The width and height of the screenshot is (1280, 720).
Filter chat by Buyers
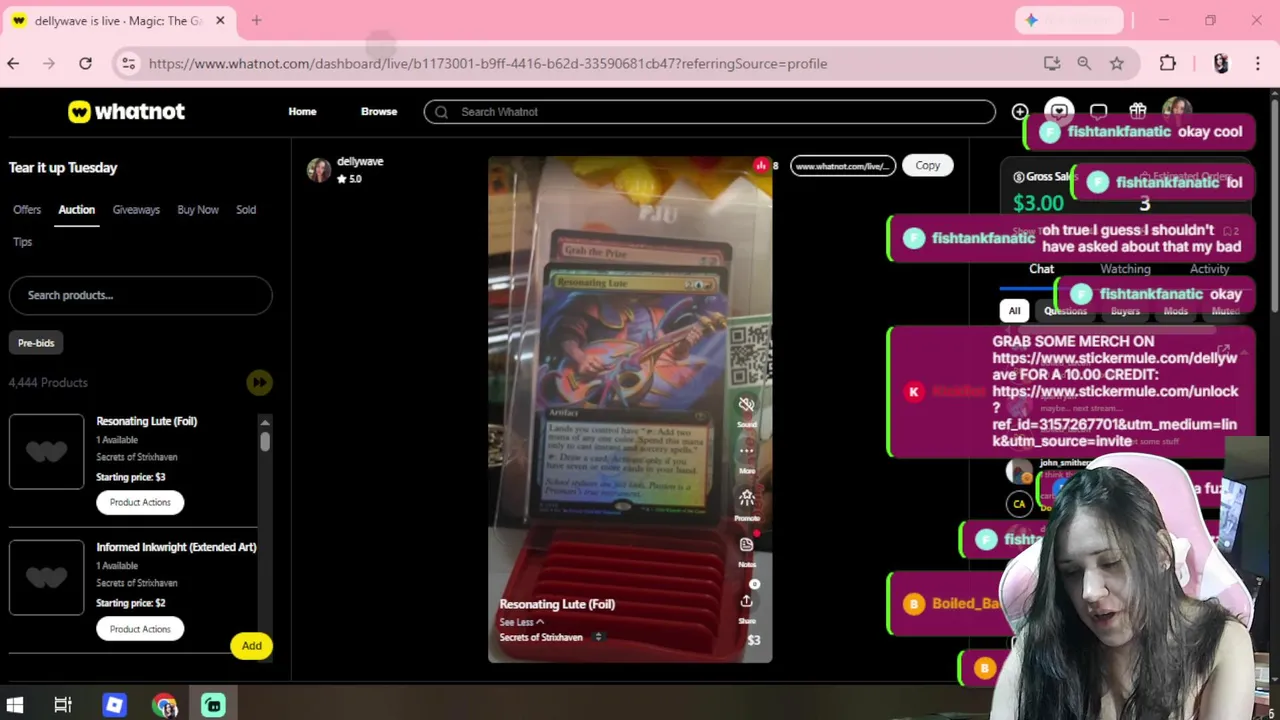1125,311
